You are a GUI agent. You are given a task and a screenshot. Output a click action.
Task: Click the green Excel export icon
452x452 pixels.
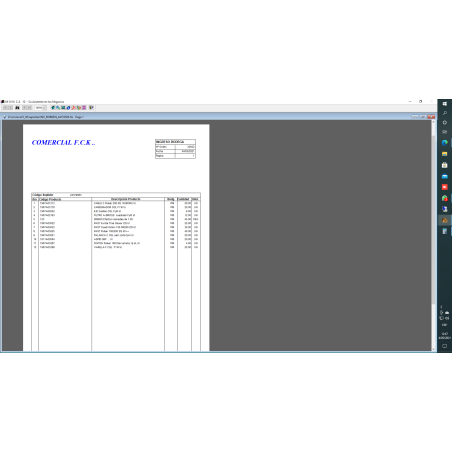63,108
